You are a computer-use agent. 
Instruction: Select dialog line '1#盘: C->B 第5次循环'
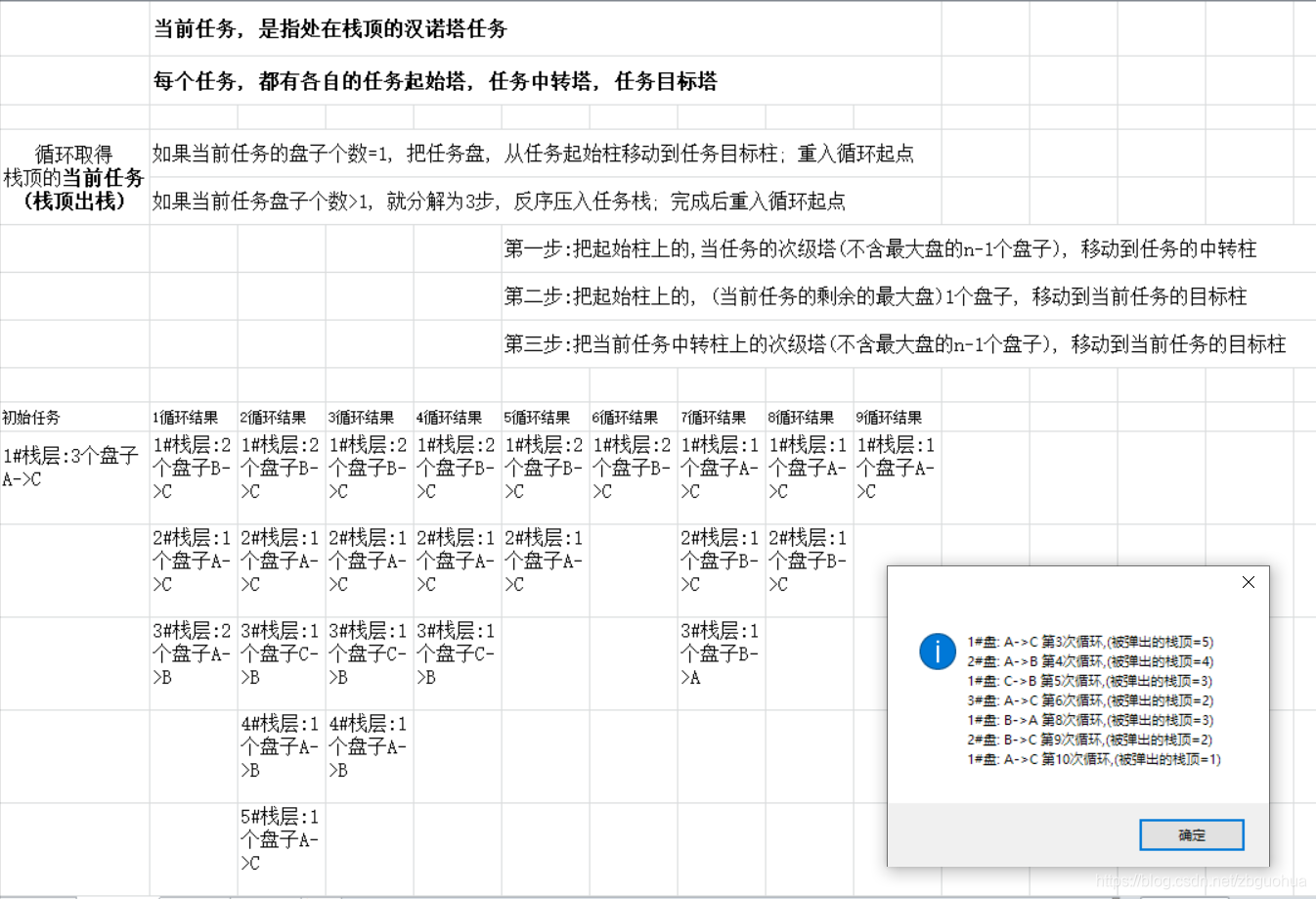[x=1090, y=681]
